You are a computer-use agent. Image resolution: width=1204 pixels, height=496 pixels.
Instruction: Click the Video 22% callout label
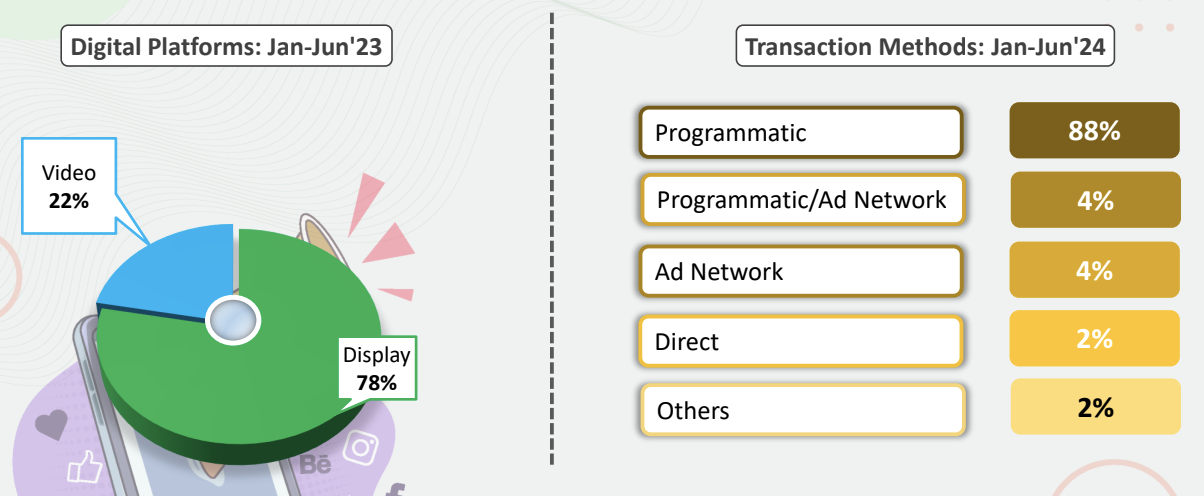69,187
